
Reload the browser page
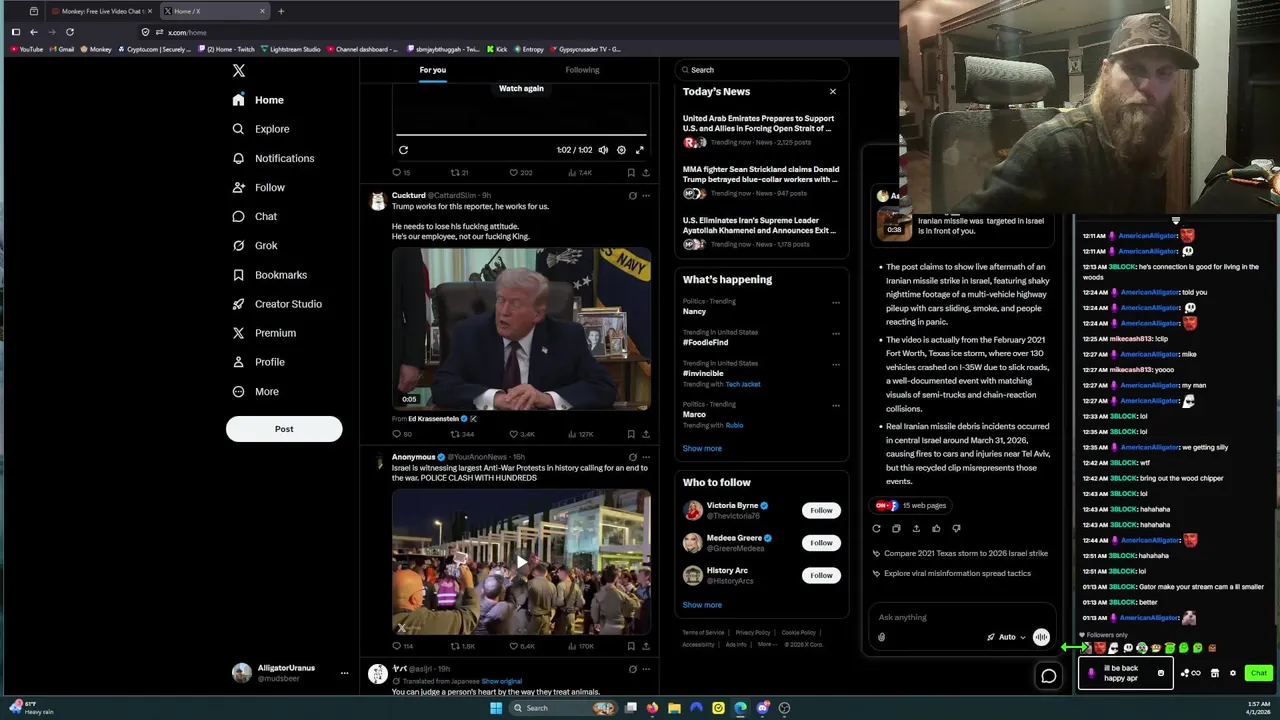[70, 32]
